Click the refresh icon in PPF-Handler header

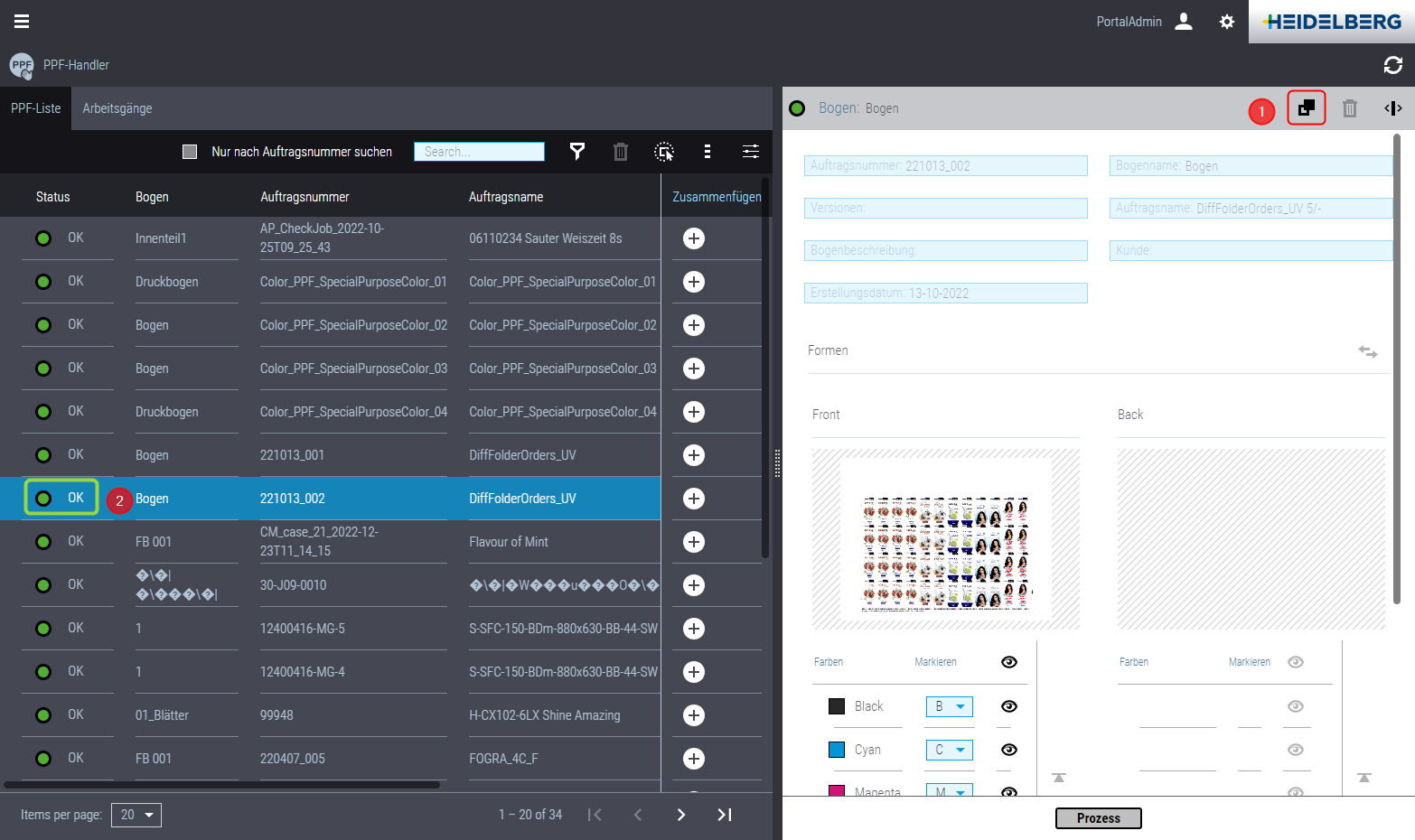click(x=1392, y=65)
